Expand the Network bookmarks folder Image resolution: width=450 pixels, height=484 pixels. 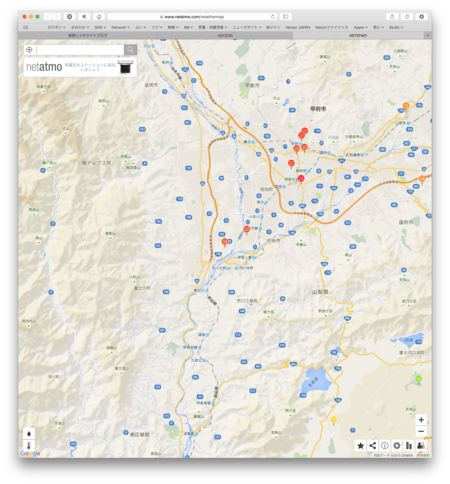coord(120,27)
